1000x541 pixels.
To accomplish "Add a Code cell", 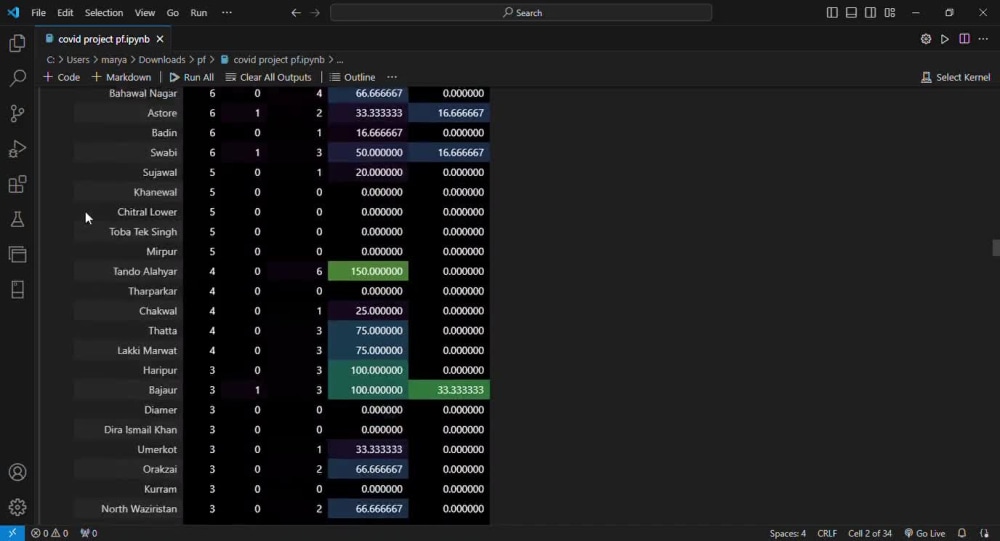I will tap(61, 77).
